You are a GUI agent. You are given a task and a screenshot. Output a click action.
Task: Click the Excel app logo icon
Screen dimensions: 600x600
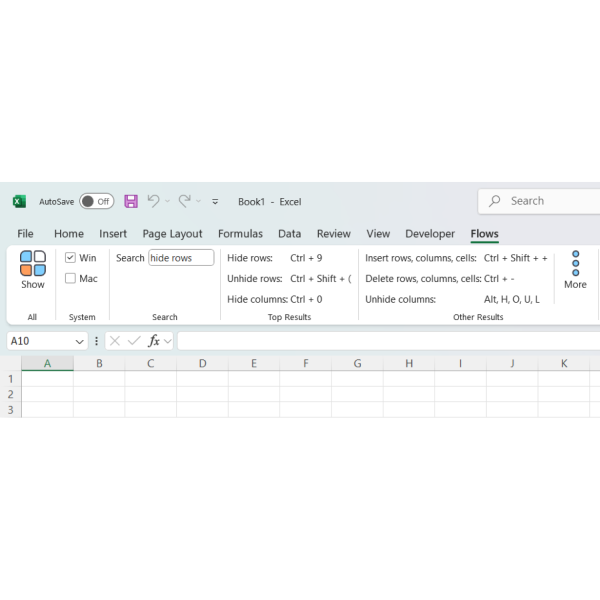point(19,201)
